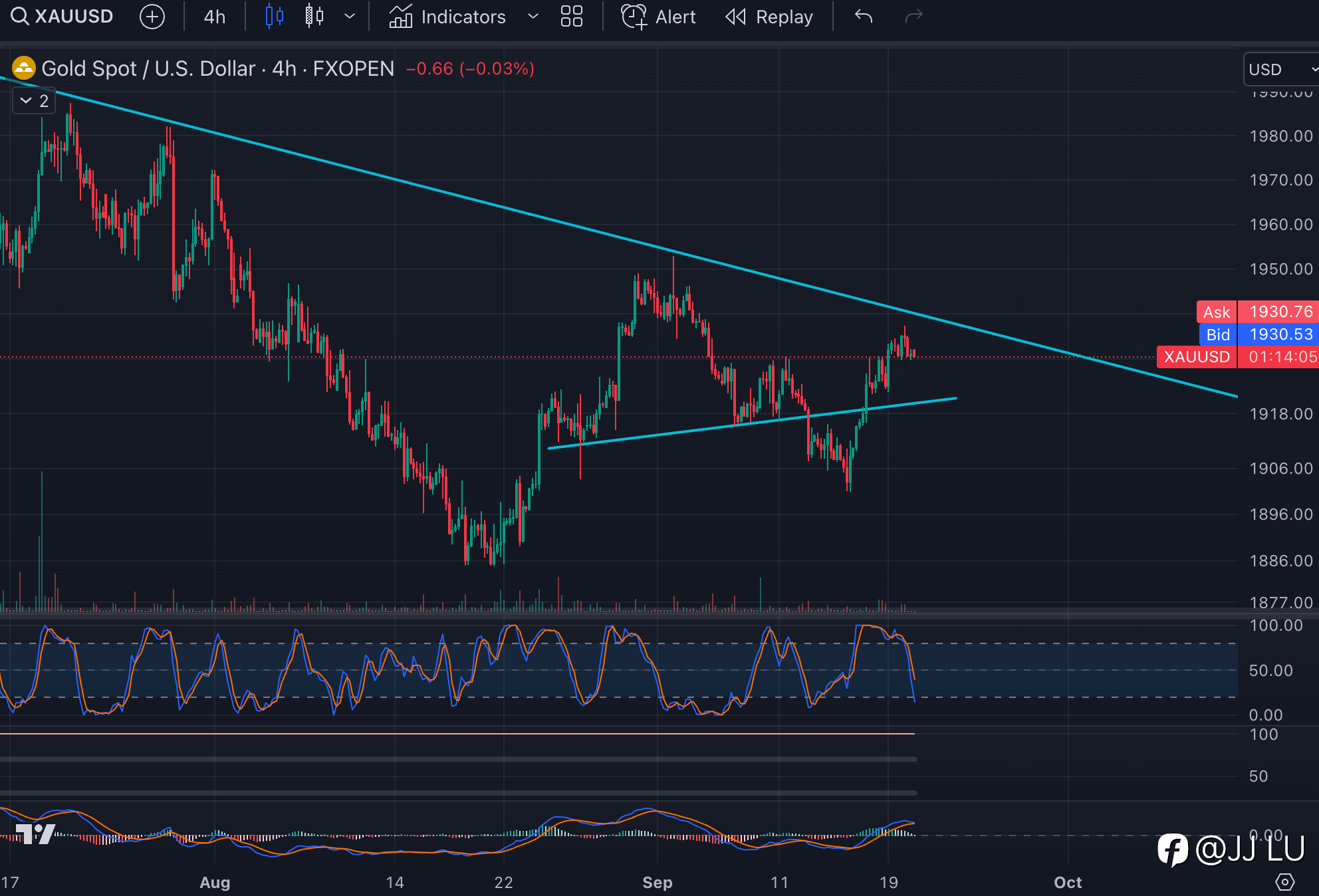Toggle the collapsed indicators legend showing 2

coord(35,101)
